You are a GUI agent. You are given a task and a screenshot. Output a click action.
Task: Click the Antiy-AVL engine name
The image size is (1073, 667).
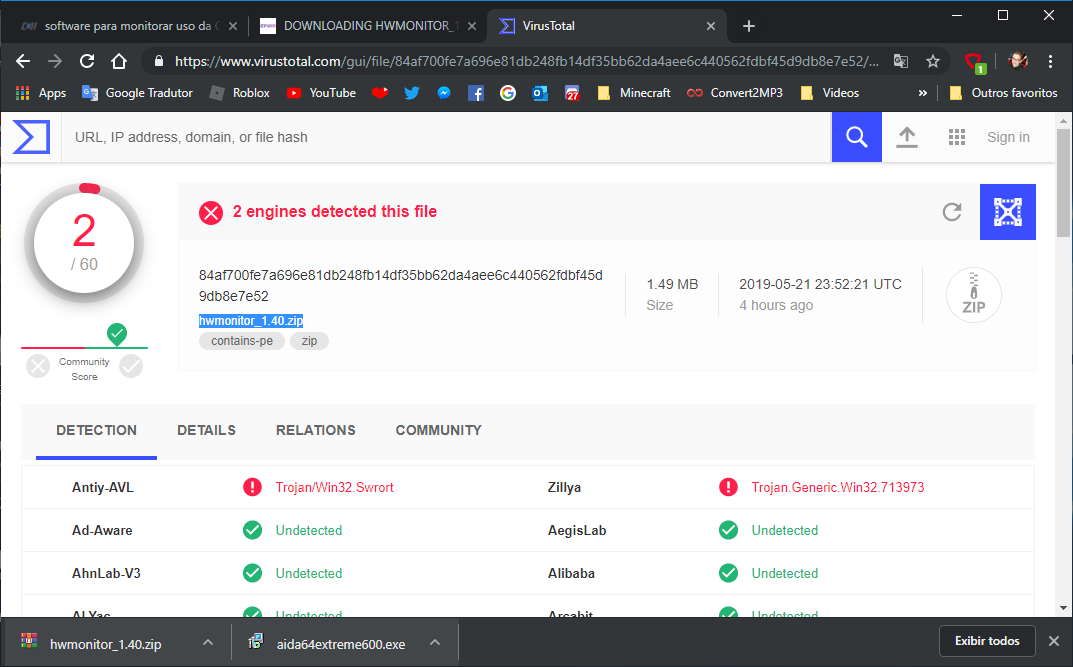(103, 487)
